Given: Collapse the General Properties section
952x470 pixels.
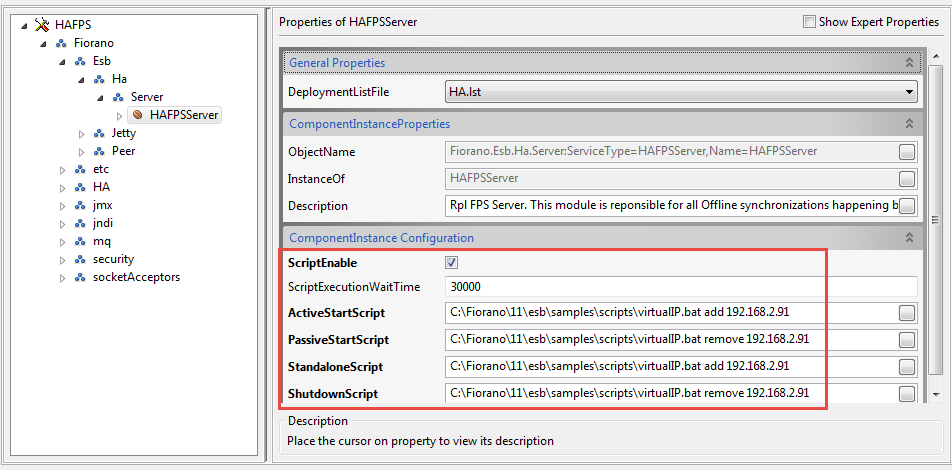Looking at the screenshot, I should pyautogui.click(x=909, y=63).
